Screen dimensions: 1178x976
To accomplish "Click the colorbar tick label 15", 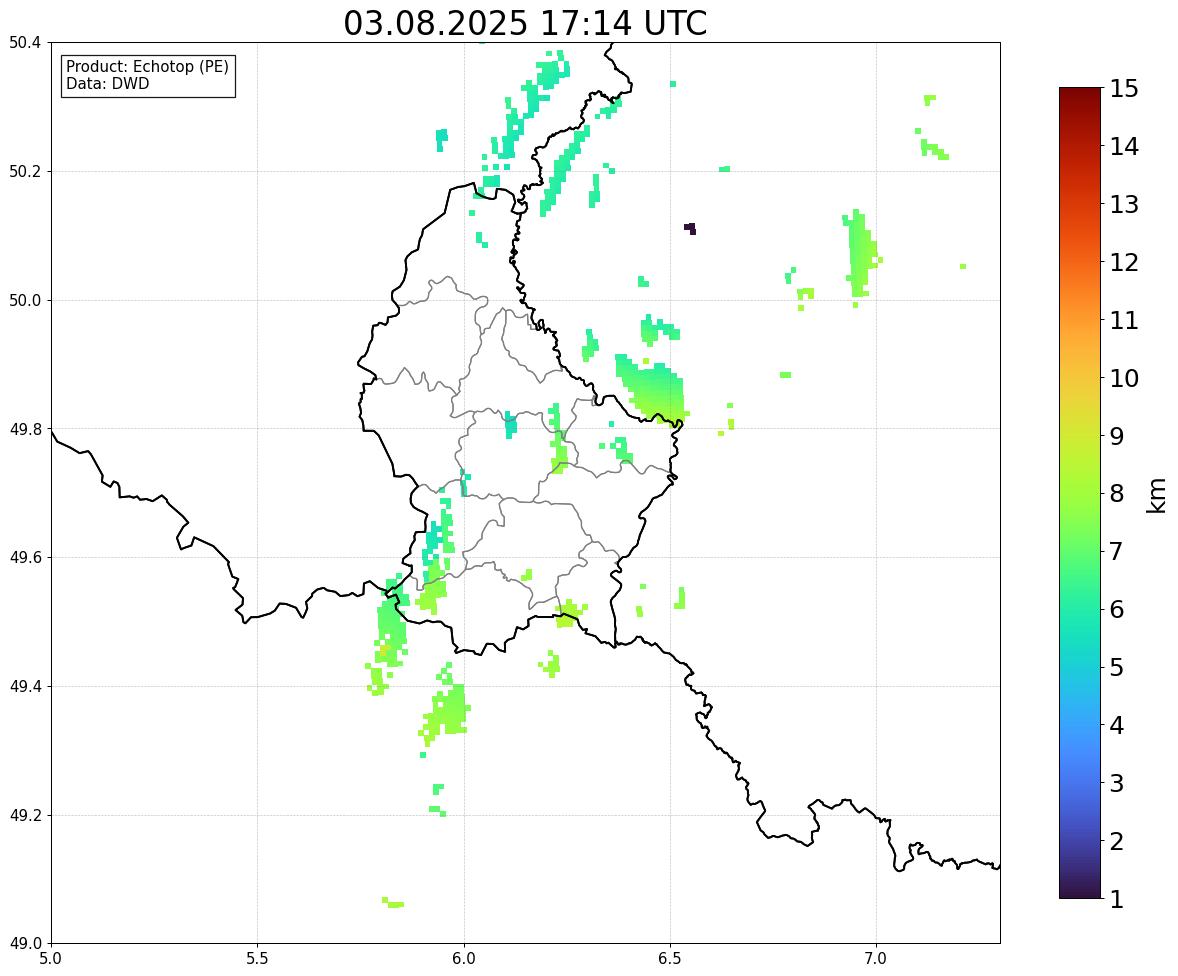I will (x=1123, y=89).
